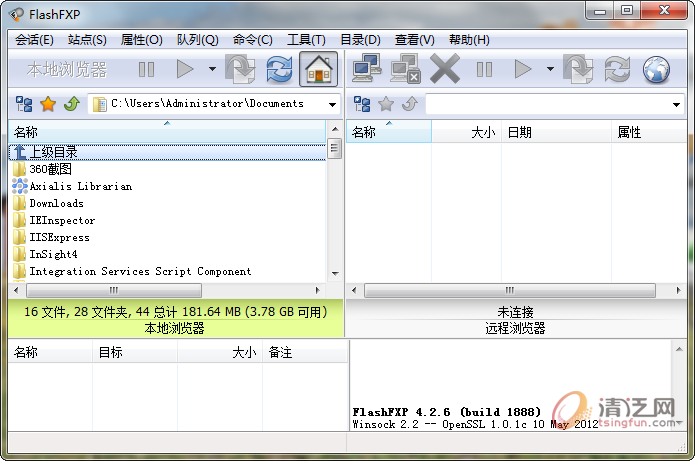
Task: Click the home local browser icon
Action: click(x=318, y=69)
